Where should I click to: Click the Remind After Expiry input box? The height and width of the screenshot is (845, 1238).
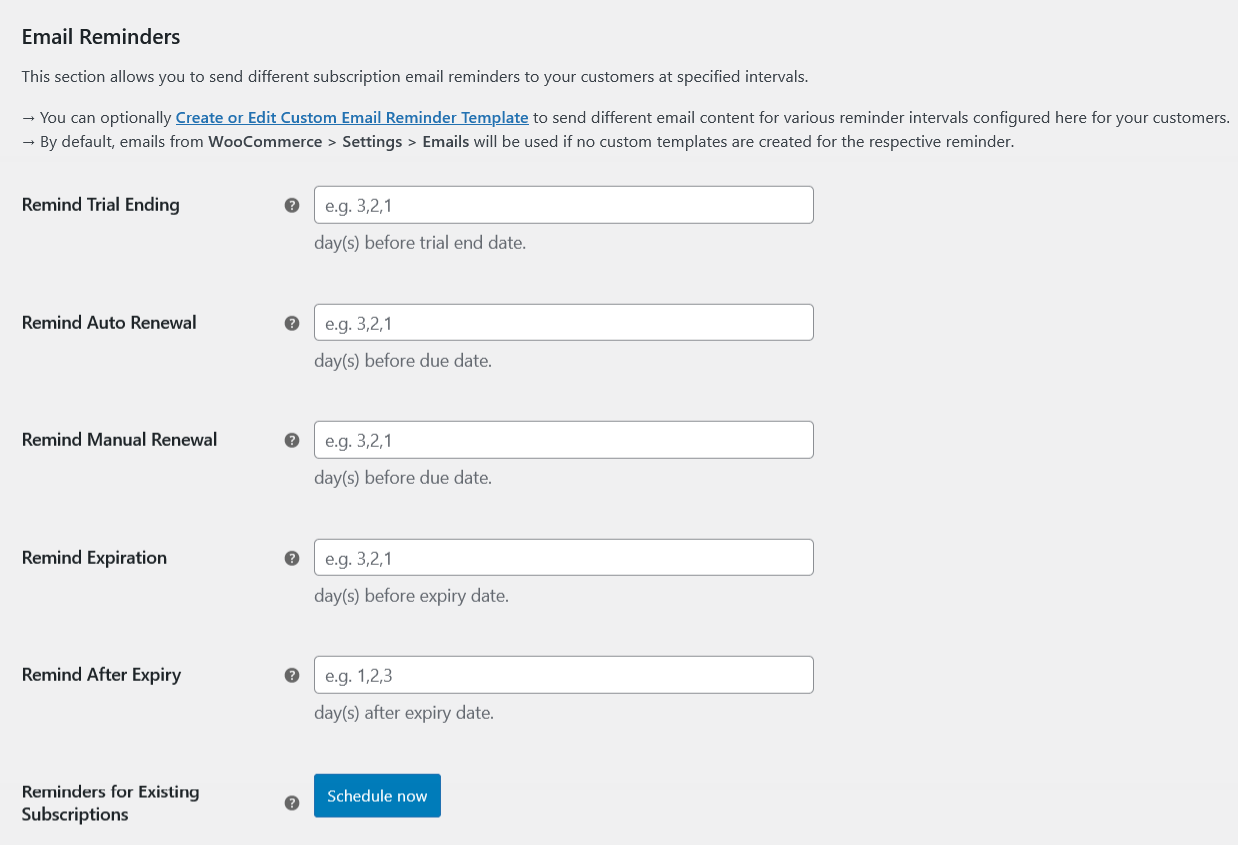click(563, 674)
